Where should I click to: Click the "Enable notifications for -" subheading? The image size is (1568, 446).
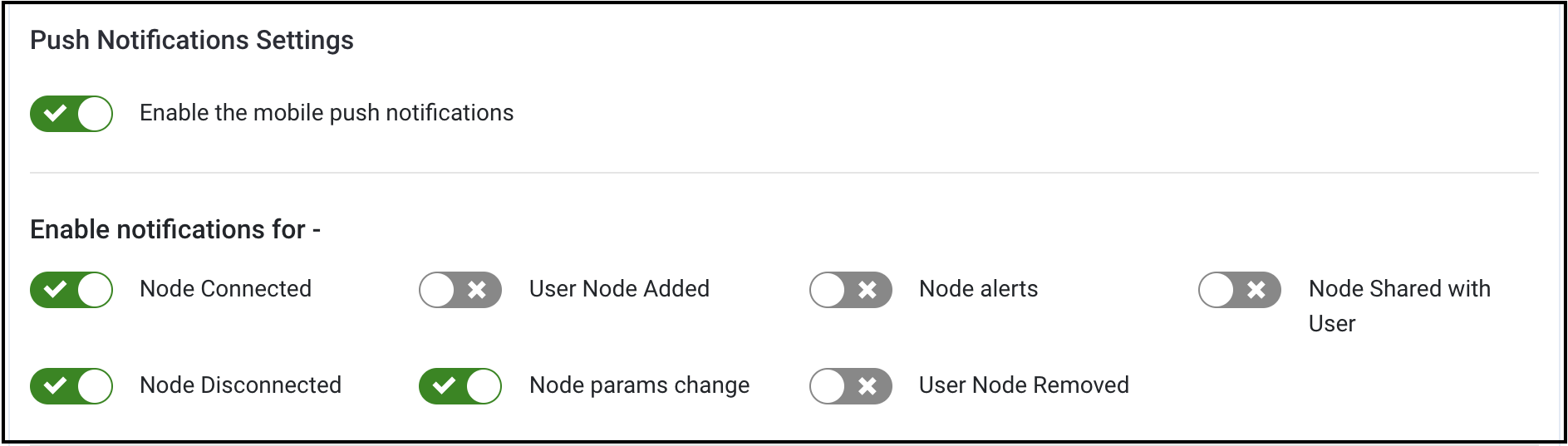(175, 229)
